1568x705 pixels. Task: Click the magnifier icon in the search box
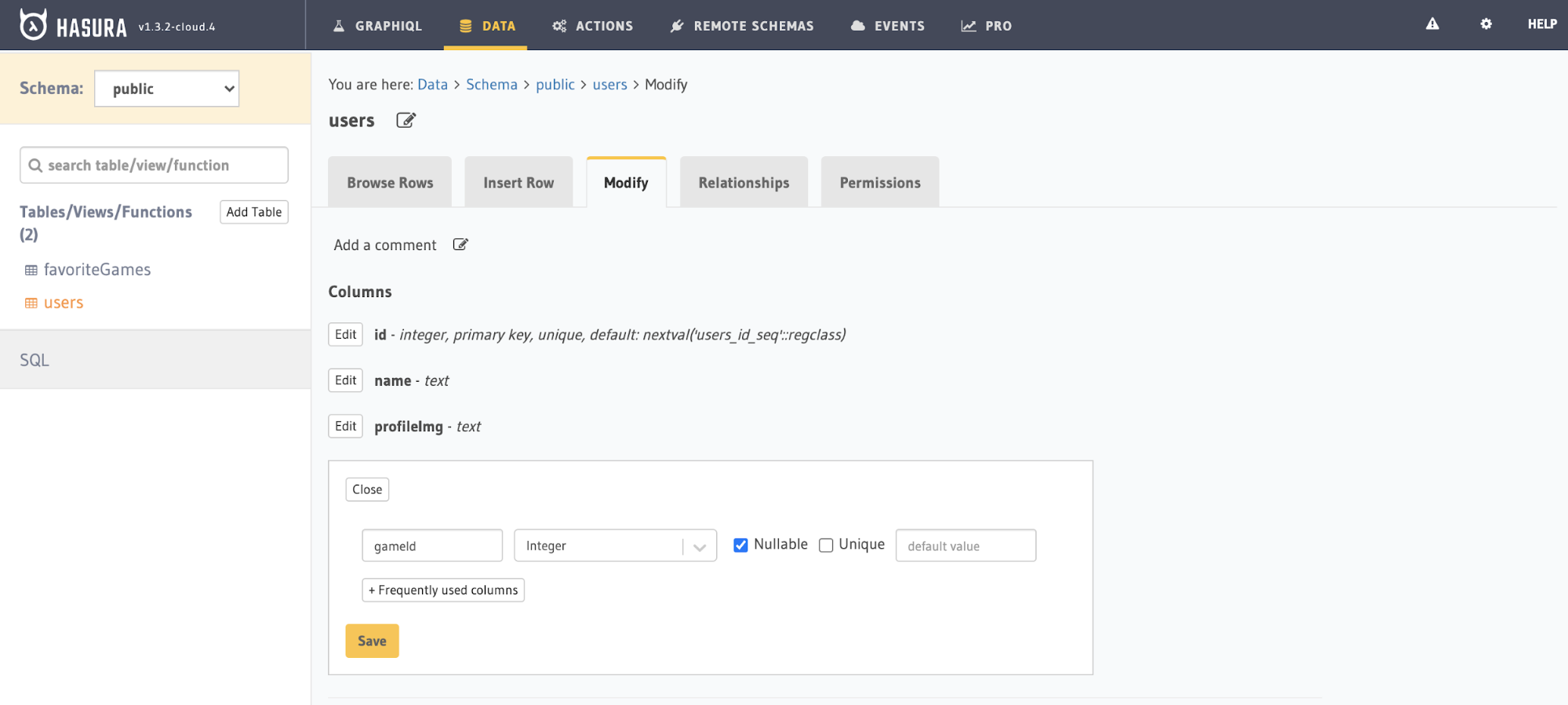[35, 165]
